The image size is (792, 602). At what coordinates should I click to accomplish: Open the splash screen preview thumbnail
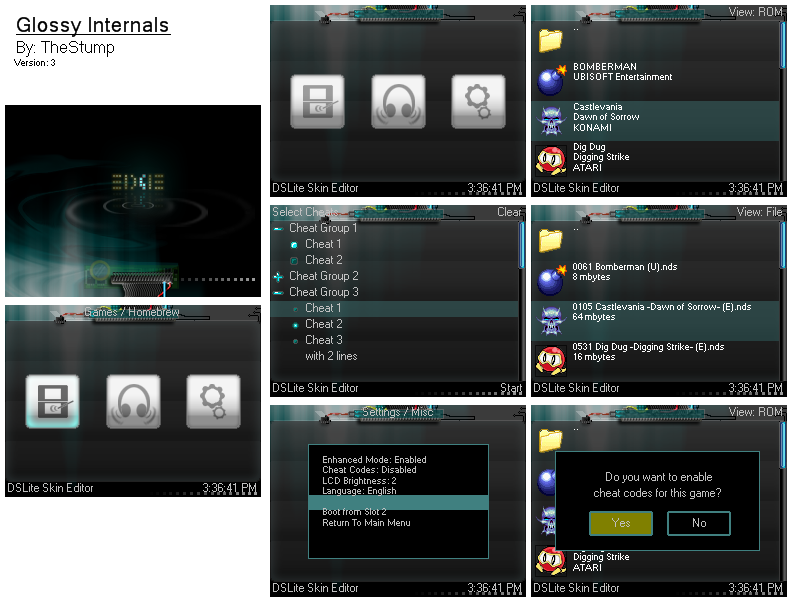click(x=133, y=201)
